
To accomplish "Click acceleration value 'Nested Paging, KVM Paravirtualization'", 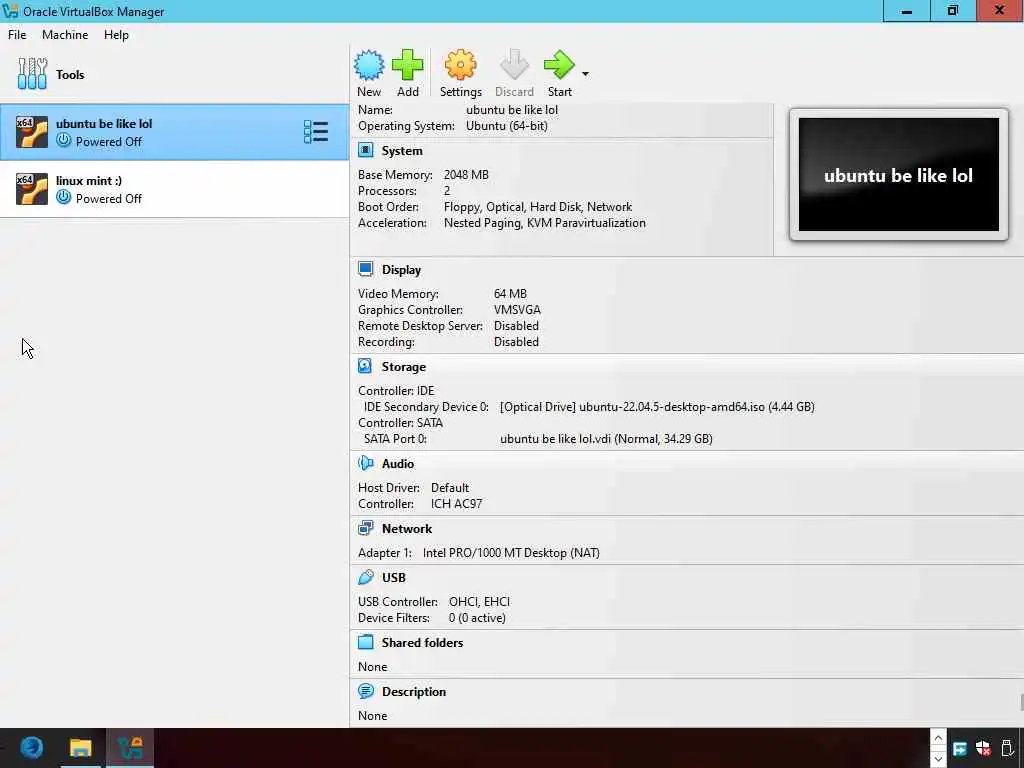I will pyautogui.click(x=545, y=223).
